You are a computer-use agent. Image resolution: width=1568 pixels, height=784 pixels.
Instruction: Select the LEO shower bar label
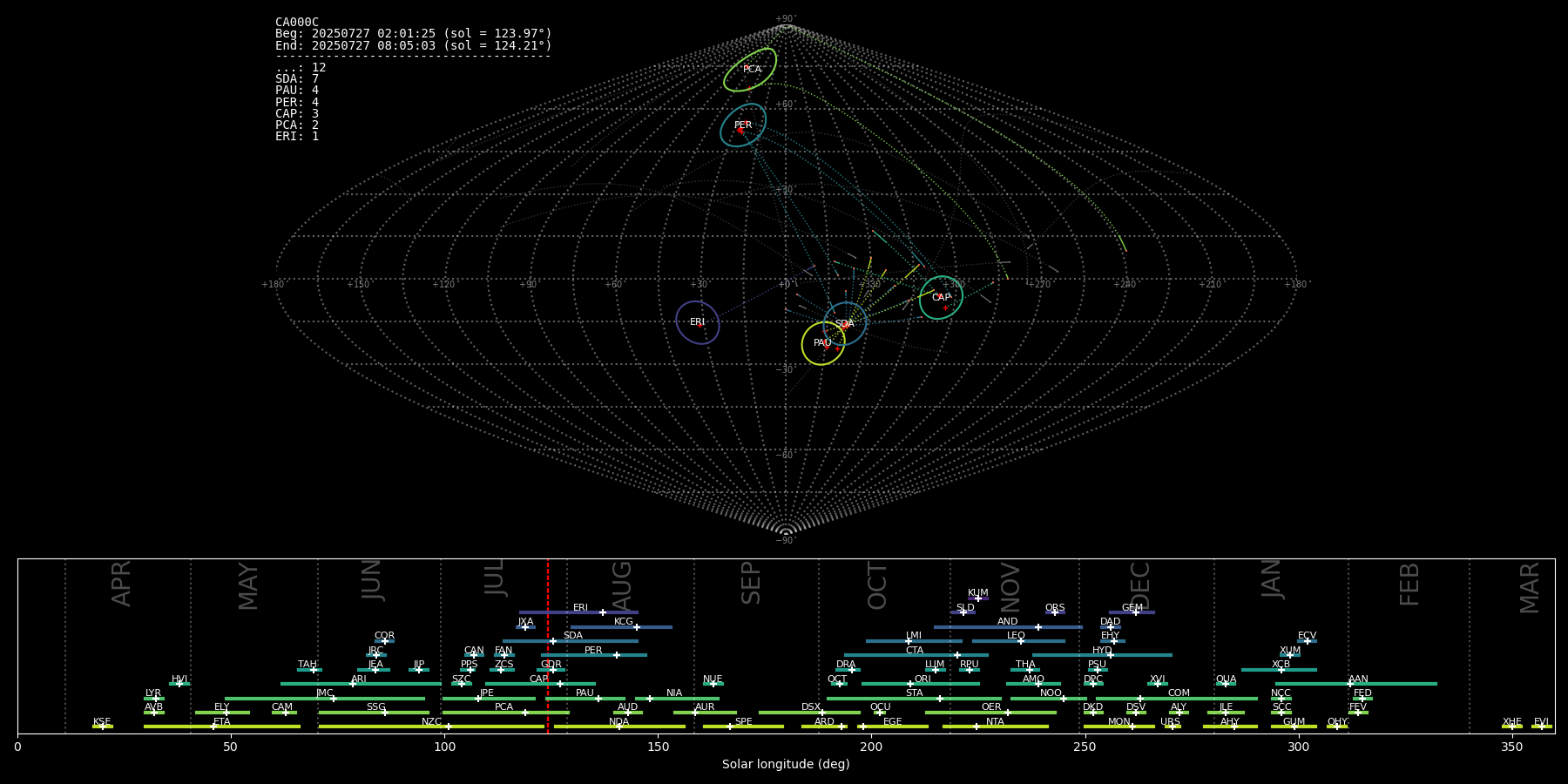point(1017,636)
